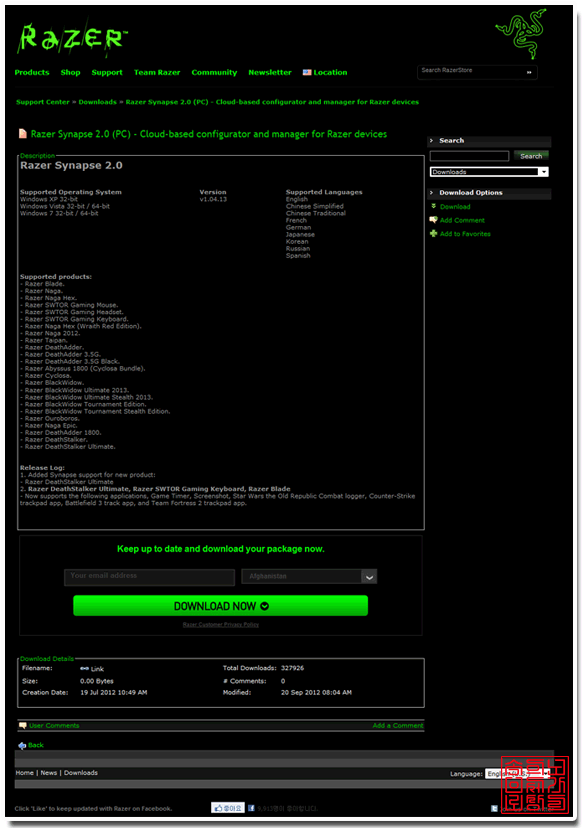Image resolution: width=582 pixels, height=828 pixels.
Task: Go to Downloads footer link
Action: coord(81,773)
